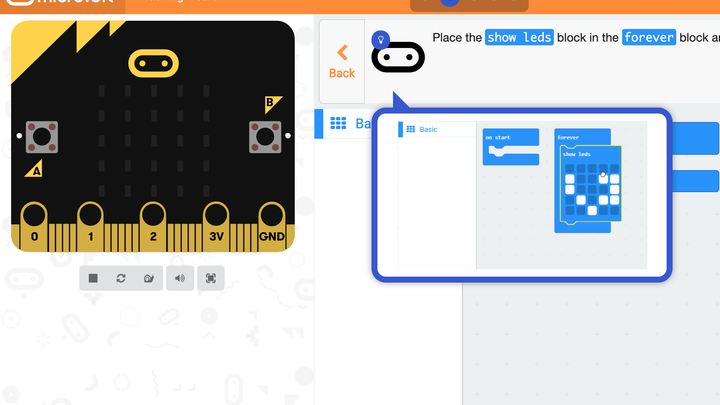Click the 'show leds' highlighted text

519,37
